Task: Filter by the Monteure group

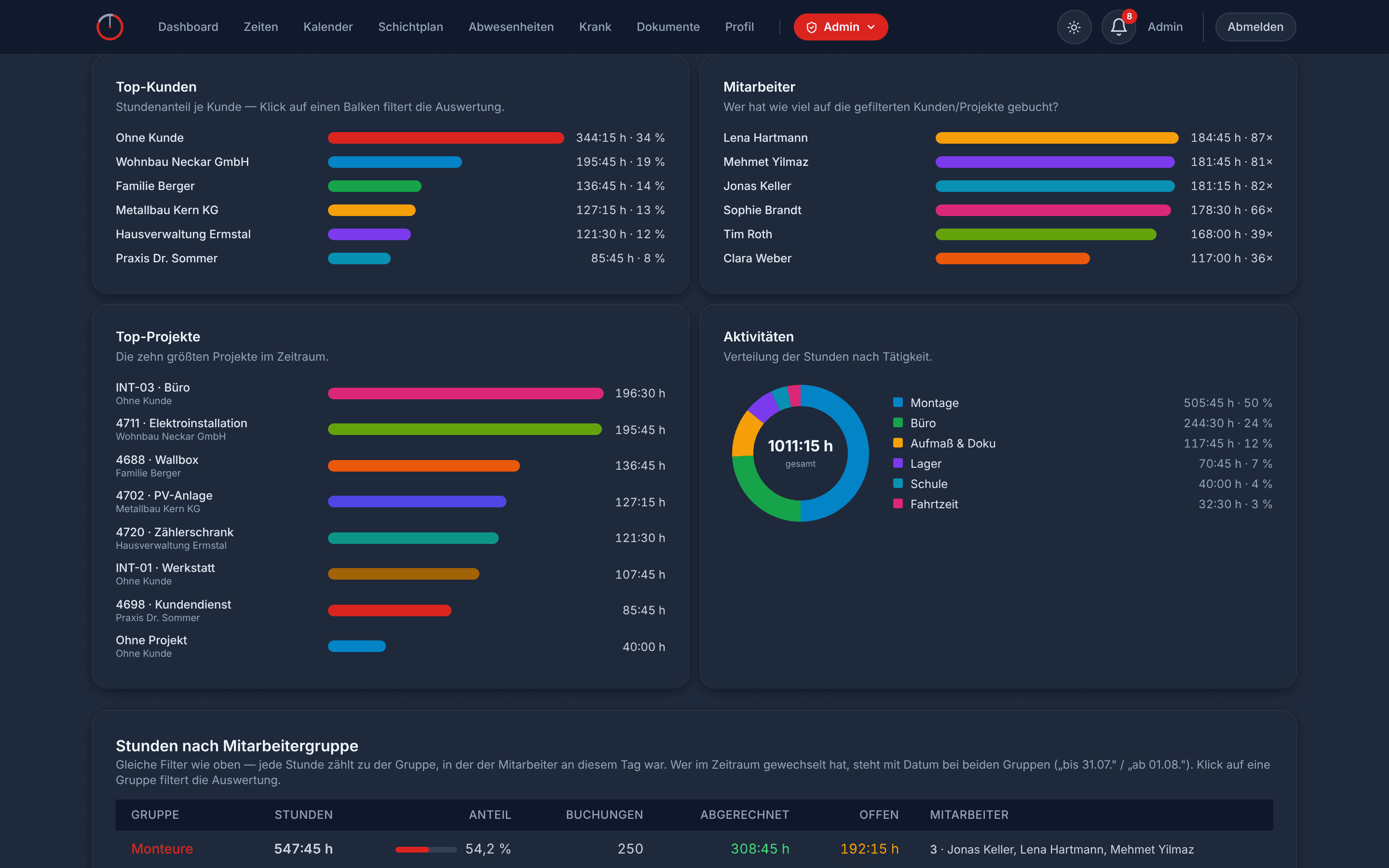Action: coord(162,849)
